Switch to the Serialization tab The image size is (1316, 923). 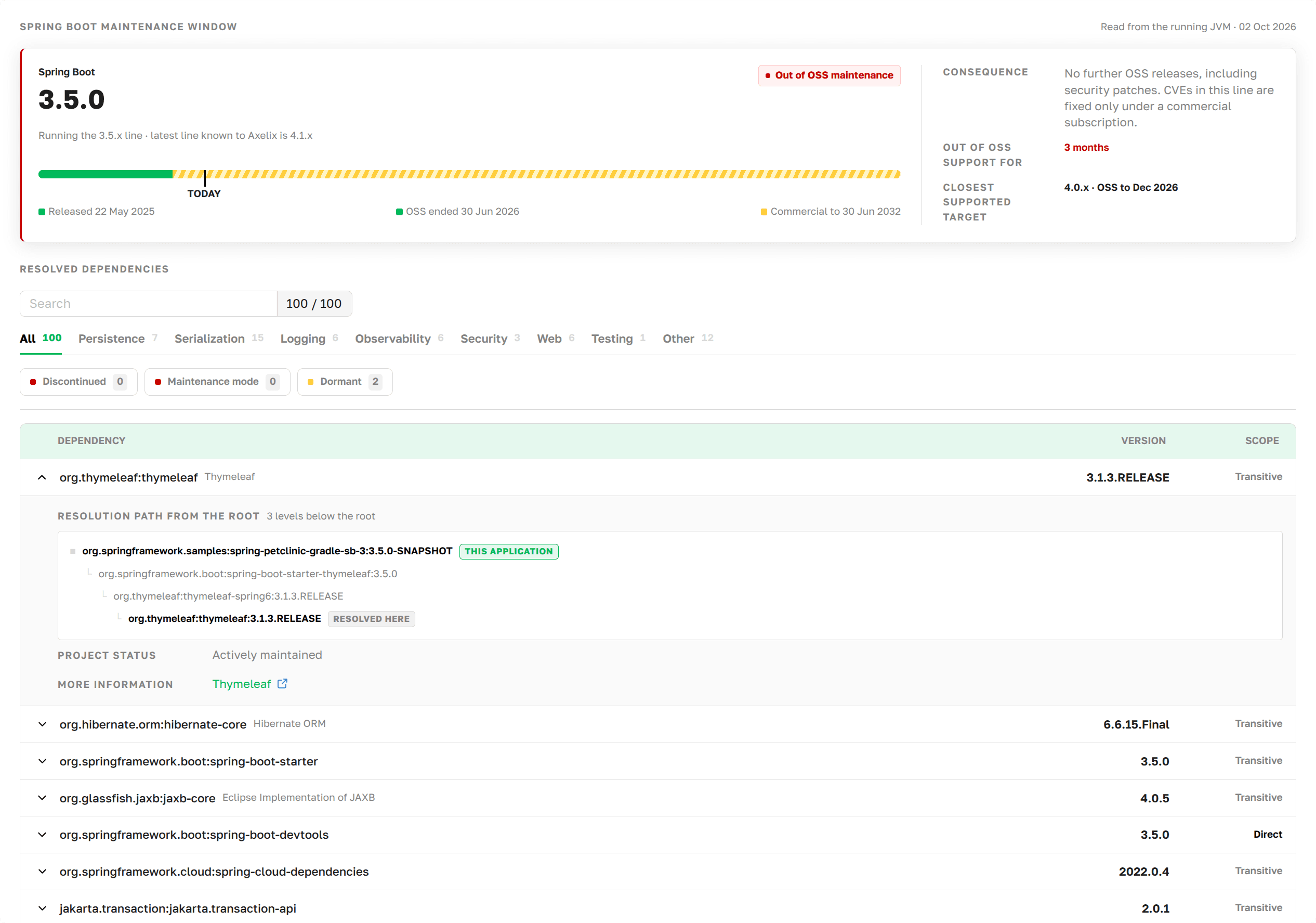[219, 338]
